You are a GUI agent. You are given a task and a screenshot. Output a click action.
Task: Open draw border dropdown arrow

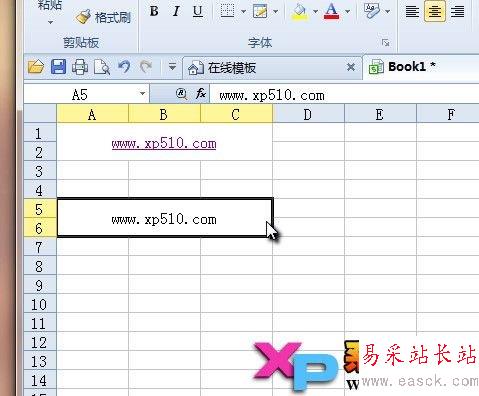click(x=276, y=12)
